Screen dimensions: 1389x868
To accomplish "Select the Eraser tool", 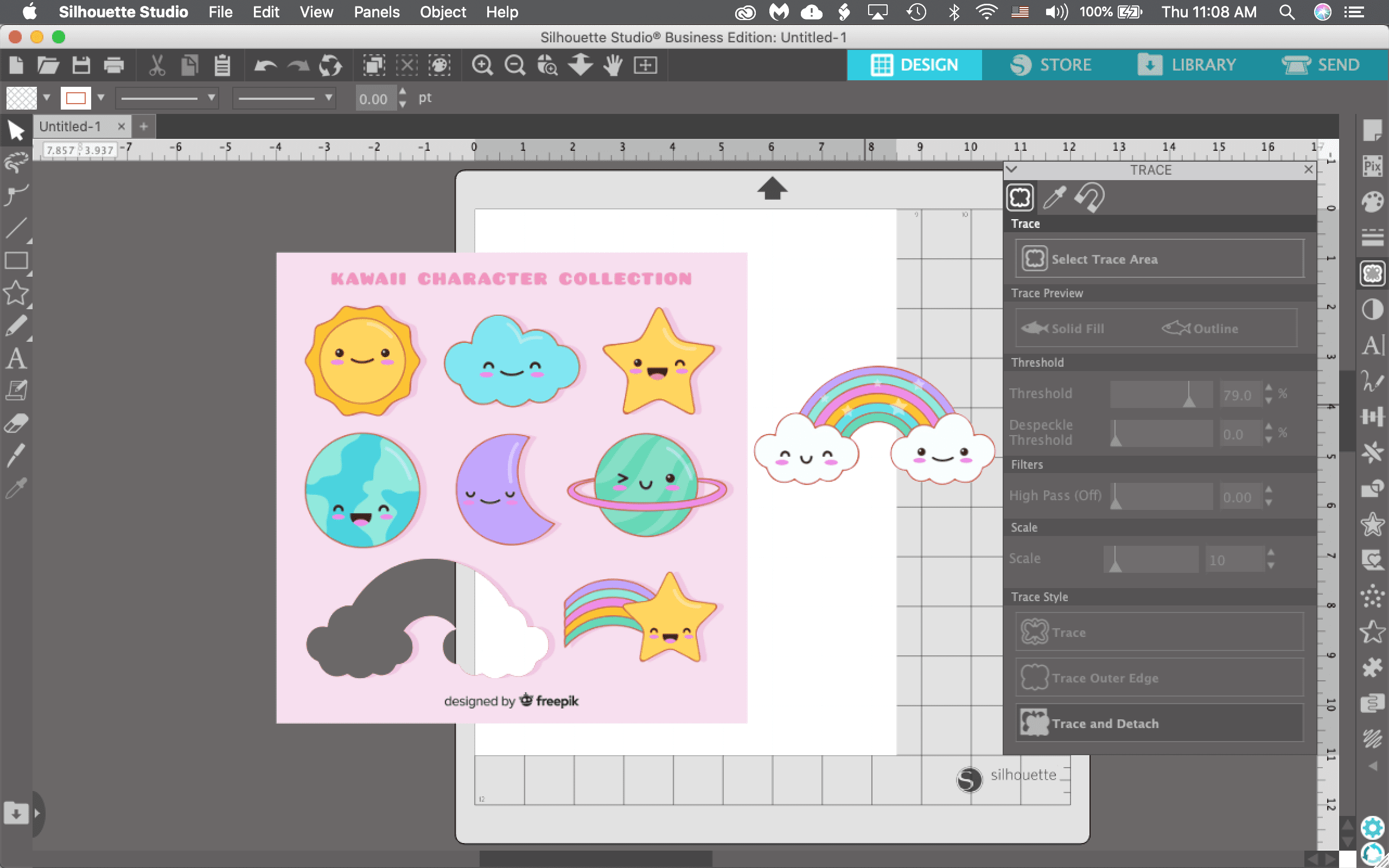I will (16, 424).
